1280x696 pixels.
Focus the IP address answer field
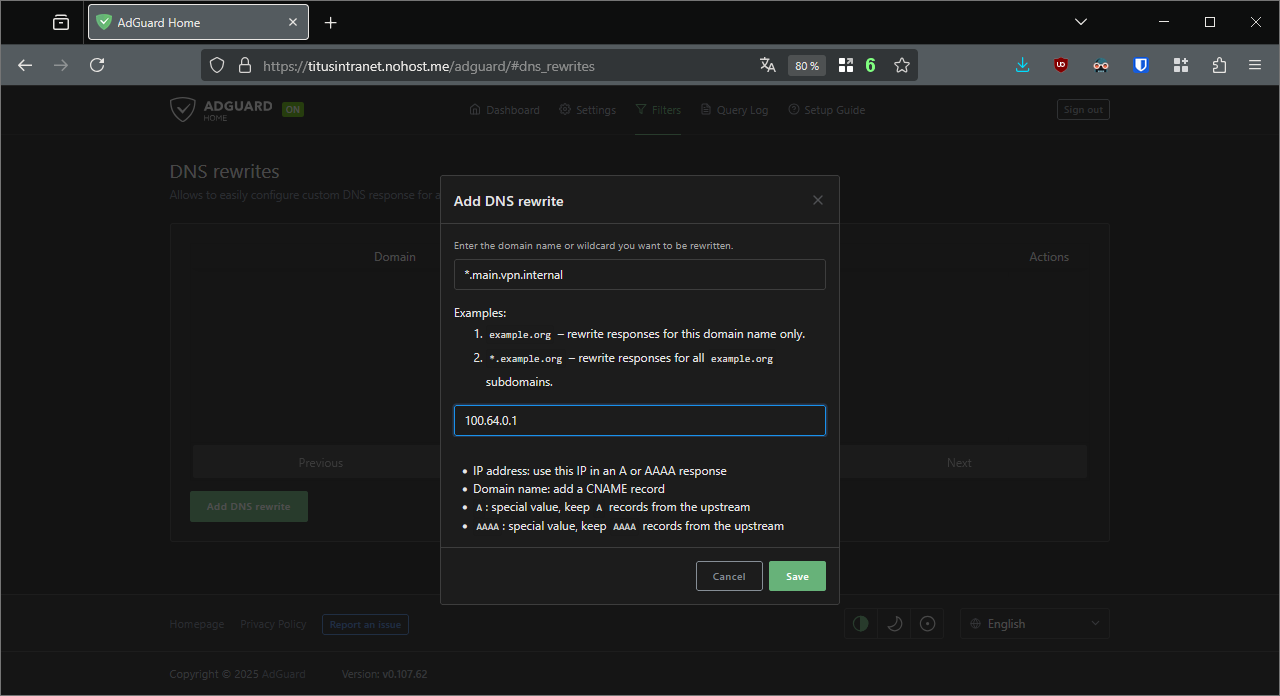(639, 421)
